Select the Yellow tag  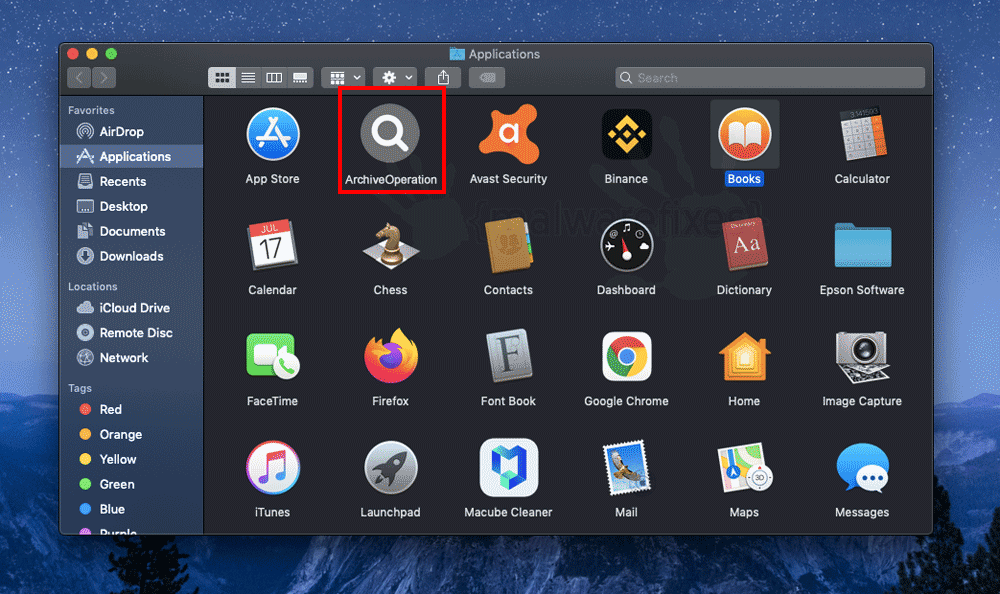tap(131, 459)
